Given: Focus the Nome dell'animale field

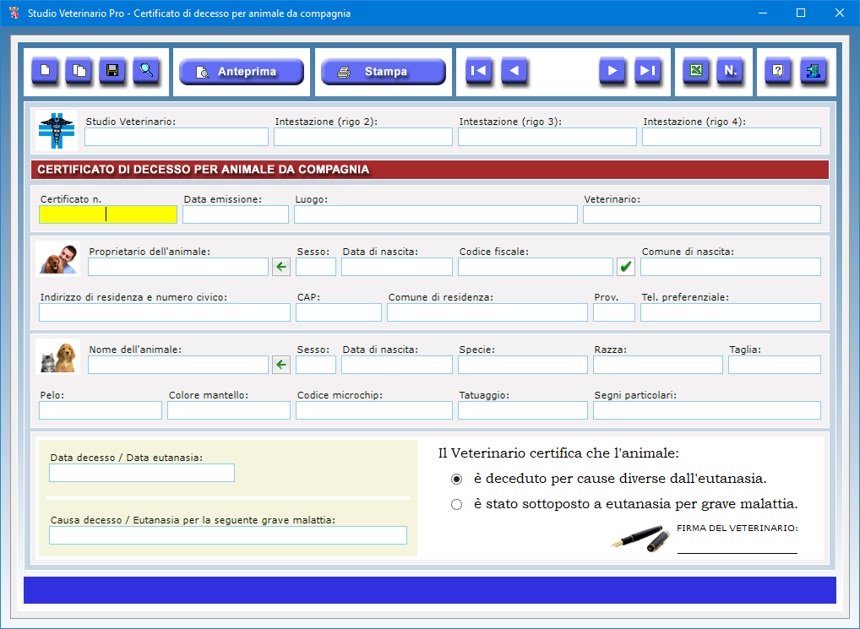Looking at the screenshot, I should pyautogui.click(x=178, y=365).
